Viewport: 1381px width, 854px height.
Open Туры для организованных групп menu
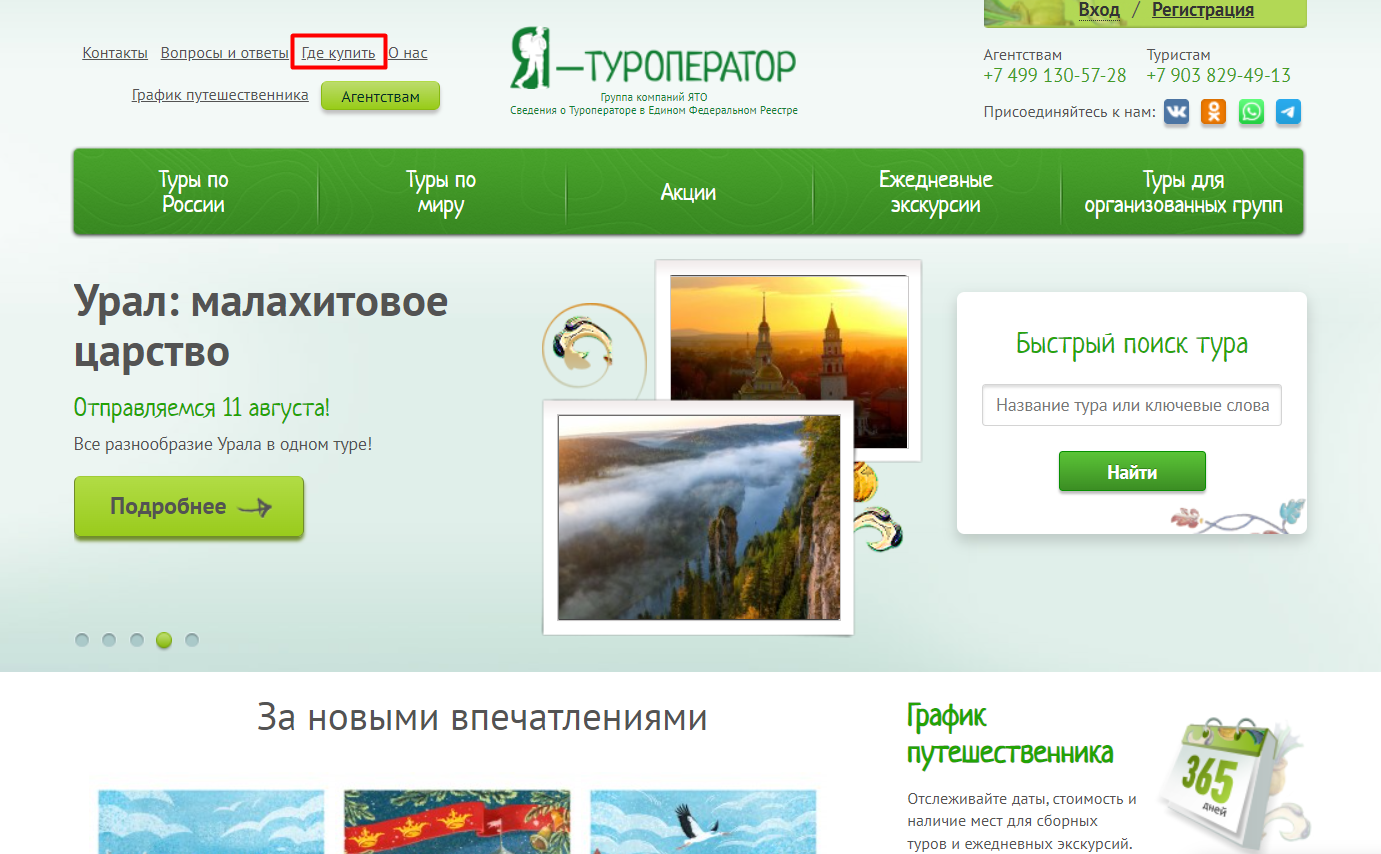pyautogui.click(x=1183, y=192)
